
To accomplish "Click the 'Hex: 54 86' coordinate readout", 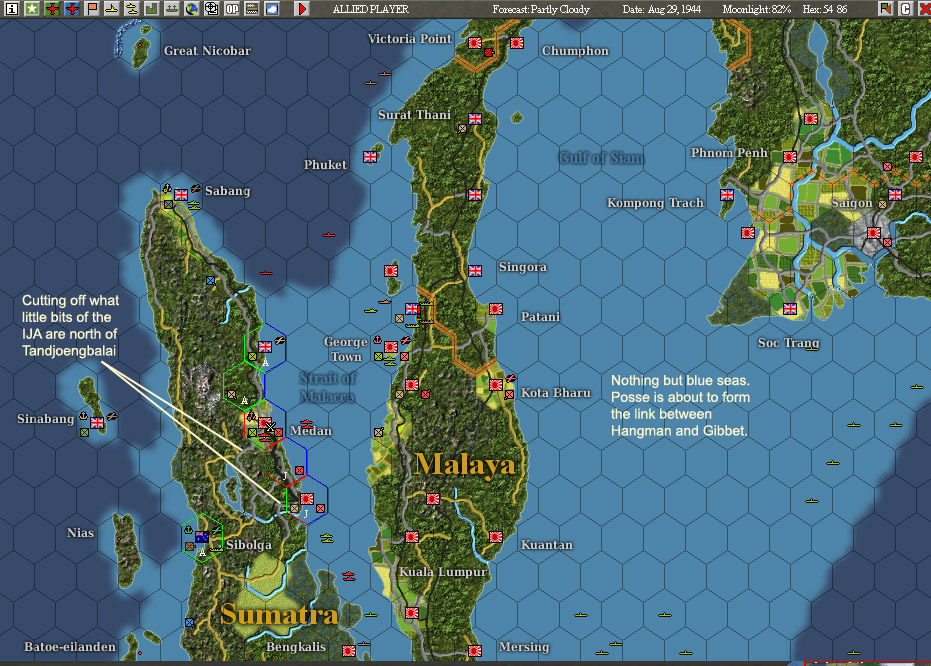I will point(825,9).
